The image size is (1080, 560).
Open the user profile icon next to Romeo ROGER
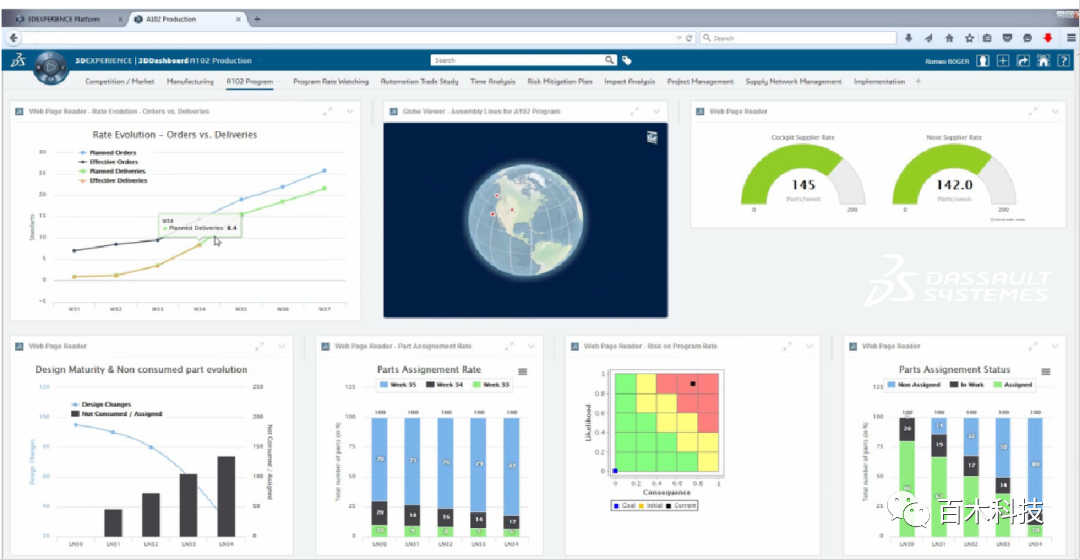pyautogui.click(x=983, y=61)
